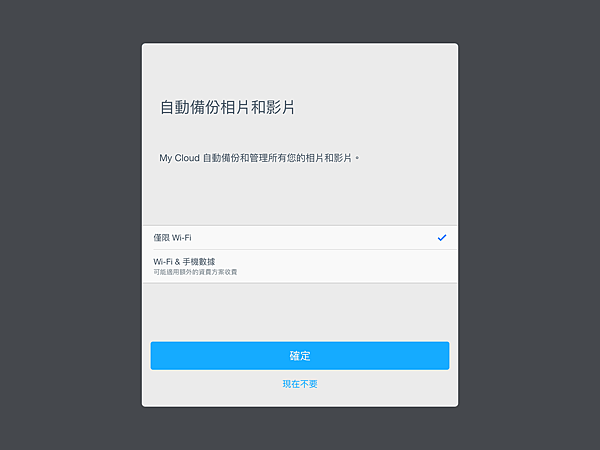600x450 pixels.
Task: Click empty gray area above 確定 button
Action: [x=300, y=312]
